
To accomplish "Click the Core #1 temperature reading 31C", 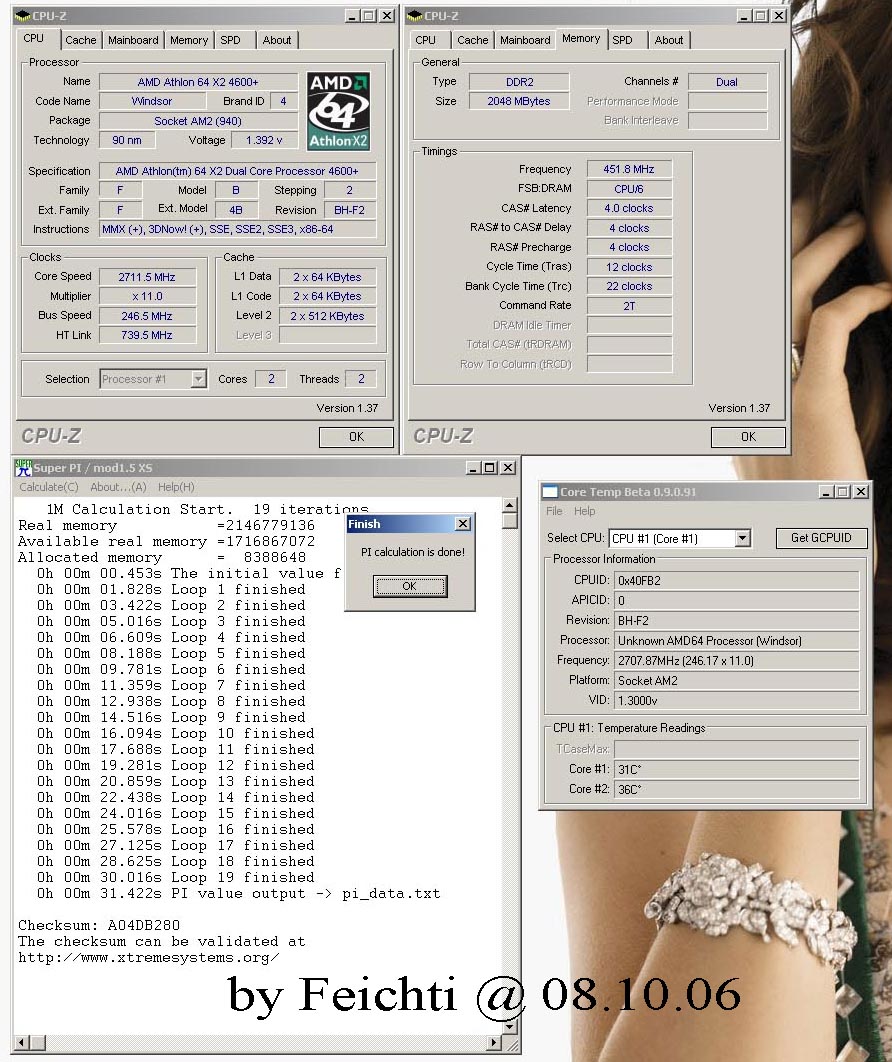I will (x=736, y=769).
